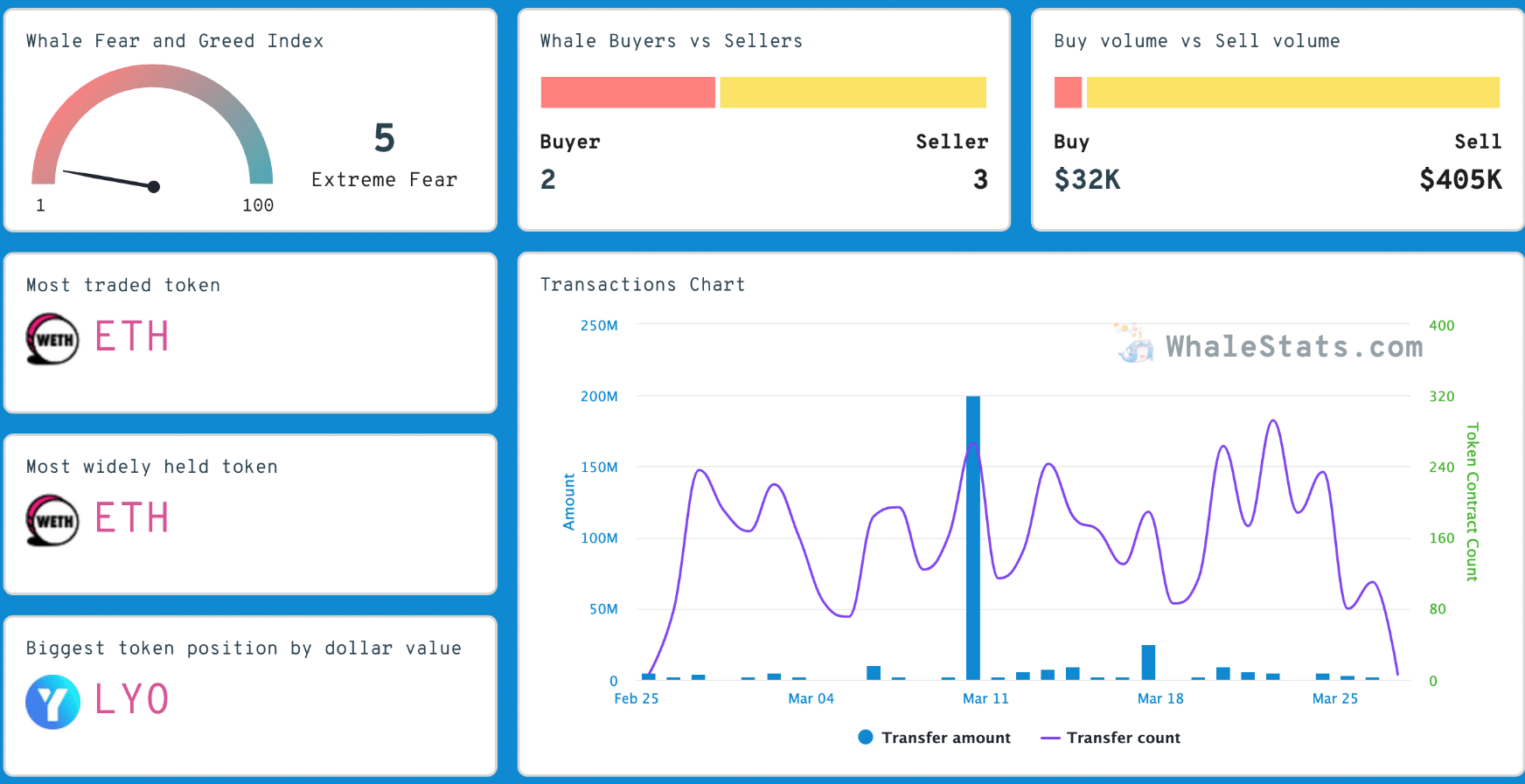Click the '150M' amount axis label
The width and height of the screenshot is (1525, 784).
click(x=599, y=467)
